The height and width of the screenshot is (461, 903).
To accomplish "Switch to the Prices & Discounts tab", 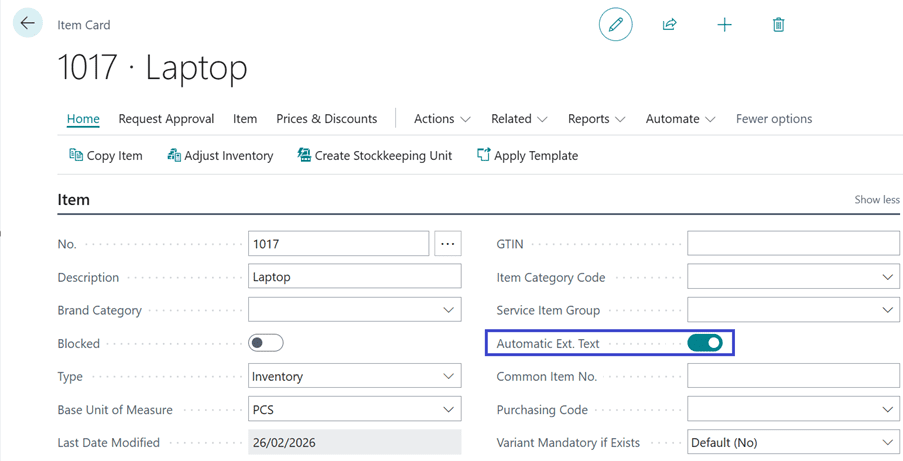I will (326, 118).
